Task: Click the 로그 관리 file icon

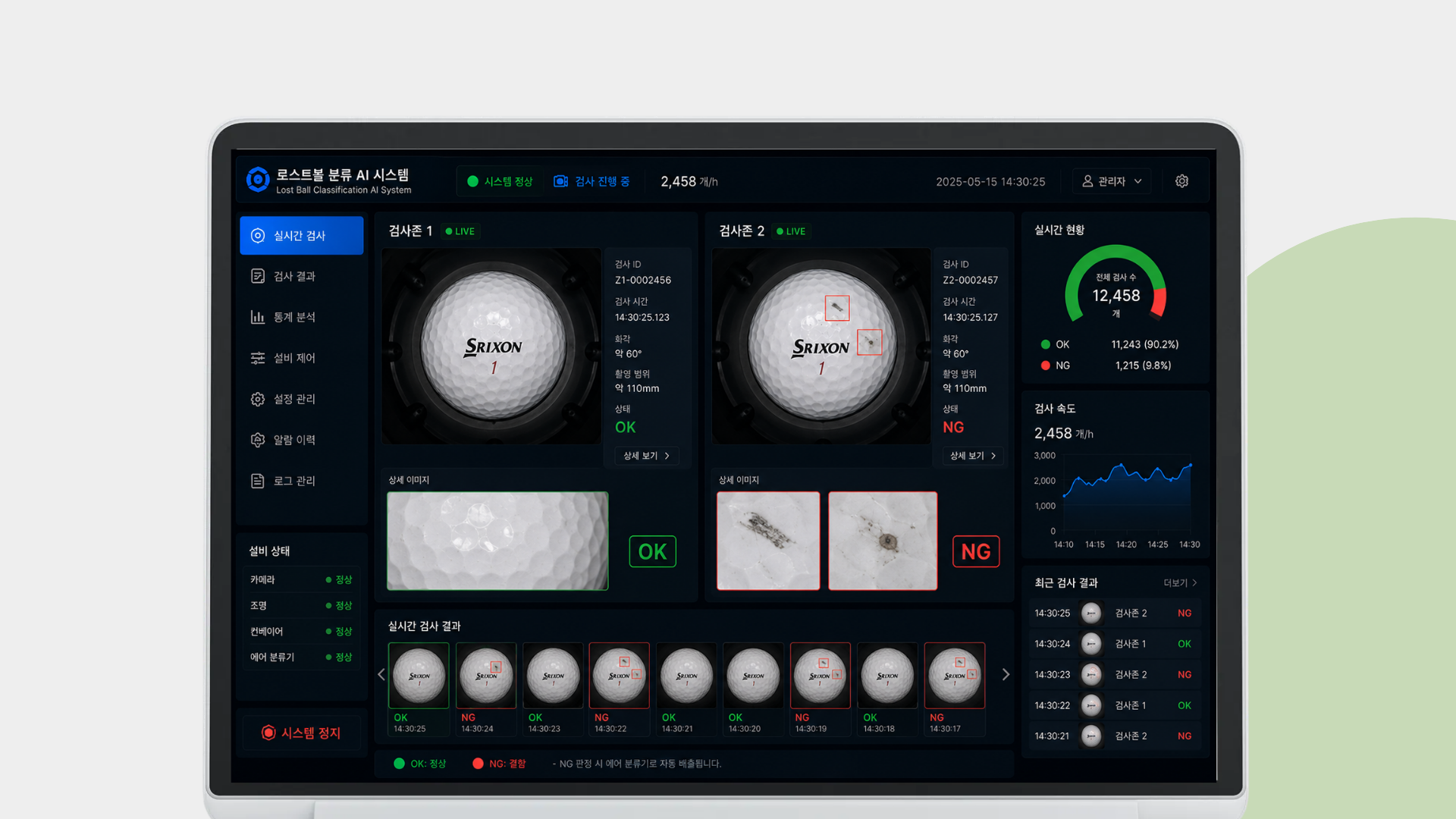Action: click(258, 481)
